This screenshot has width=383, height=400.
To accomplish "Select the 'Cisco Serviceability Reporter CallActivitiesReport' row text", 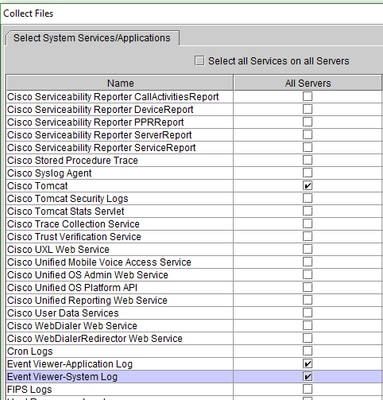I will pos(113,97).
